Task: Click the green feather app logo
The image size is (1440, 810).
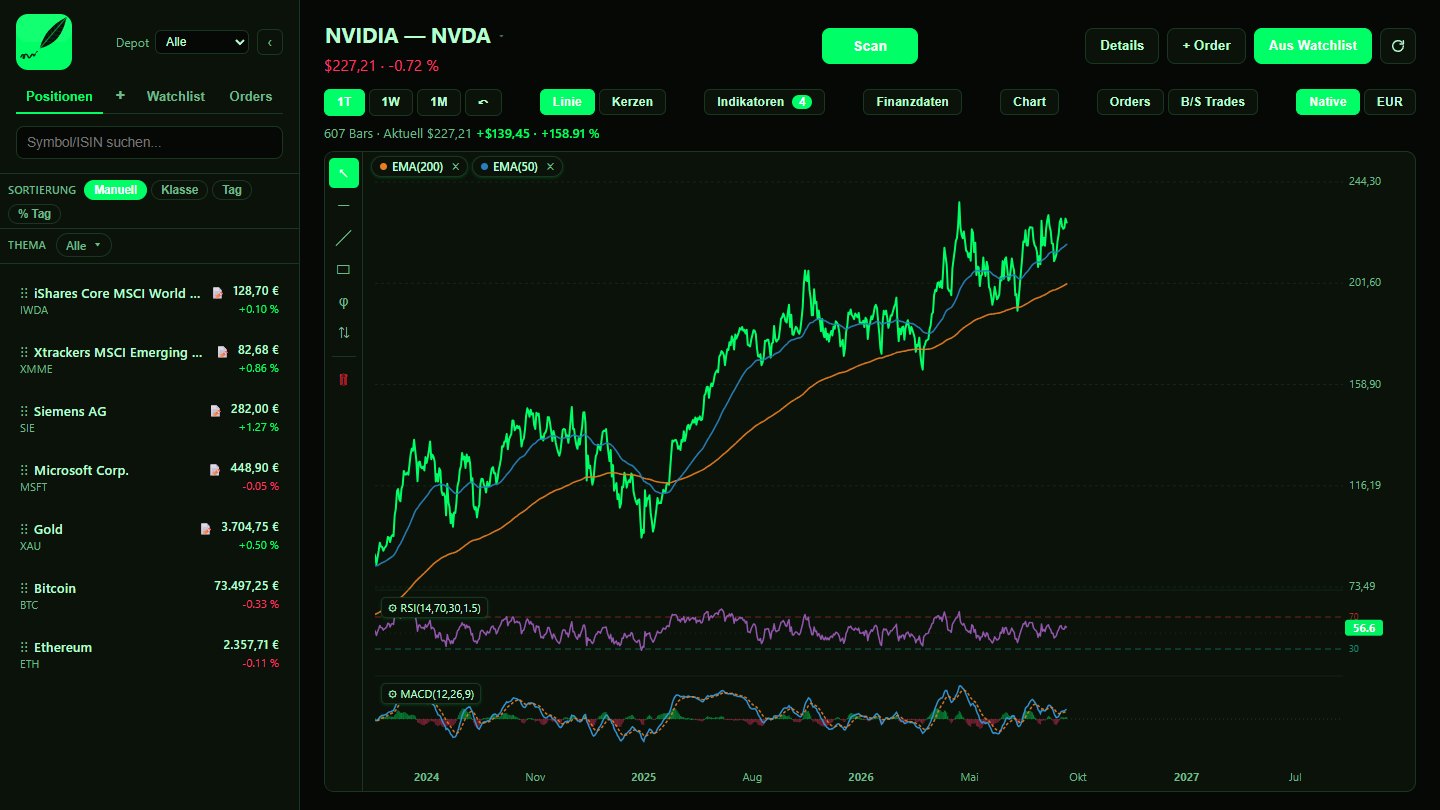Action: click(44, 42)
